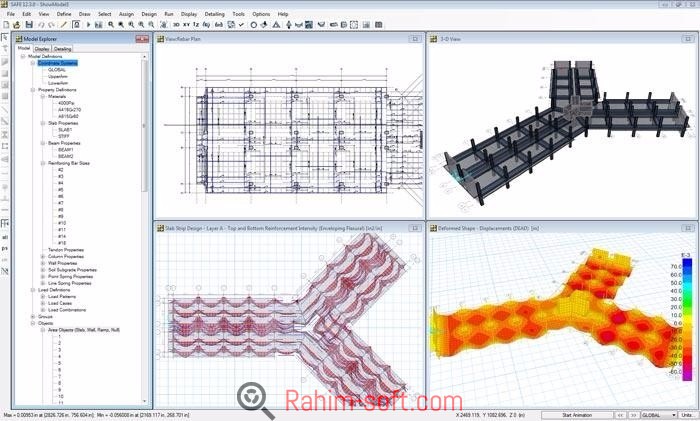700x421 pixels.
Task: Select rebar size #5 item
Action: tap(60, 190)
